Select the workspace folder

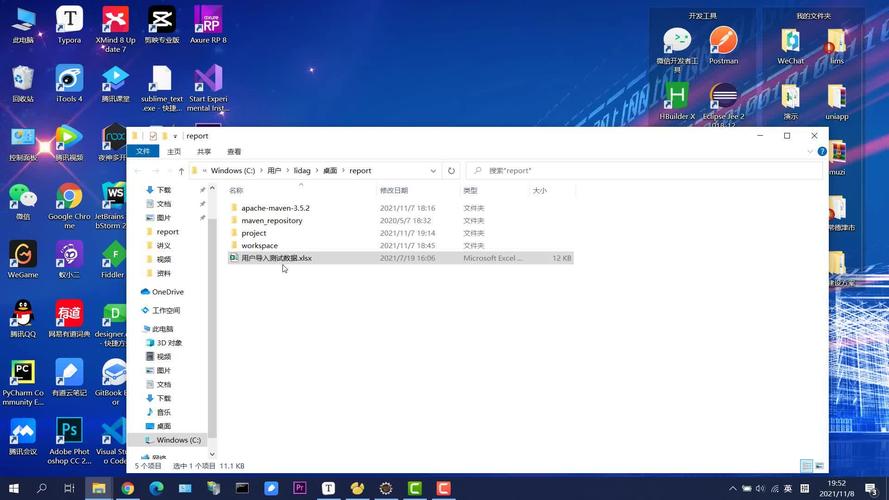259,245
